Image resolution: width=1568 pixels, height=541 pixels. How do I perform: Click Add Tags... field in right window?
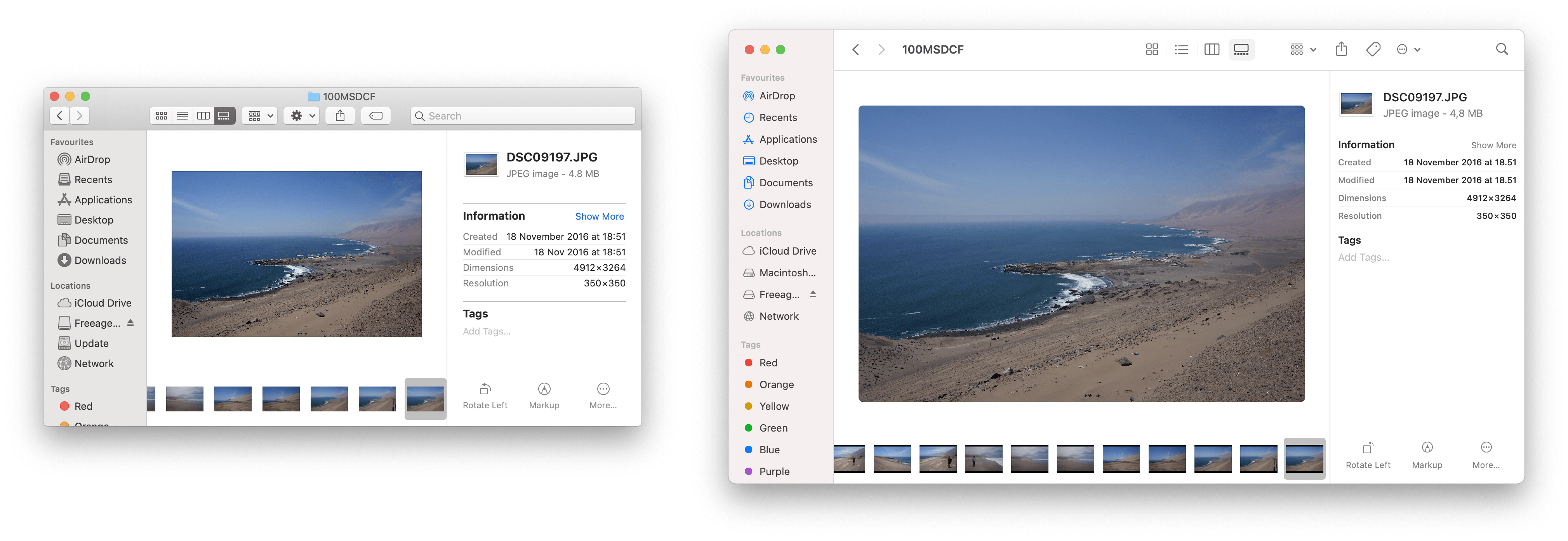pyautogui.click(x=1363, y=257)
